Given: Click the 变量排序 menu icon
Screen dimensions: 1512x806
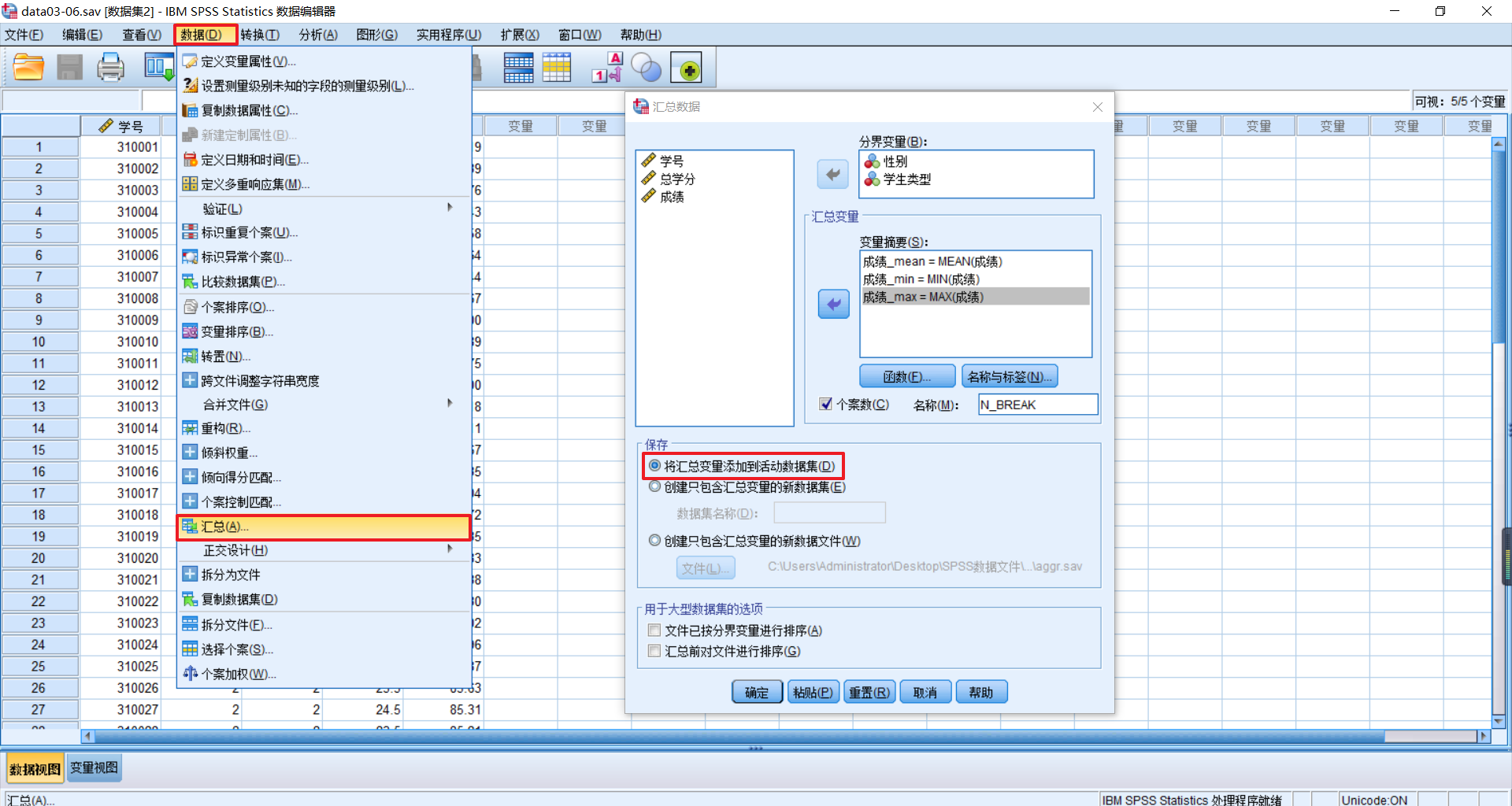Looking at the screenshot, I should coord(190,331).
